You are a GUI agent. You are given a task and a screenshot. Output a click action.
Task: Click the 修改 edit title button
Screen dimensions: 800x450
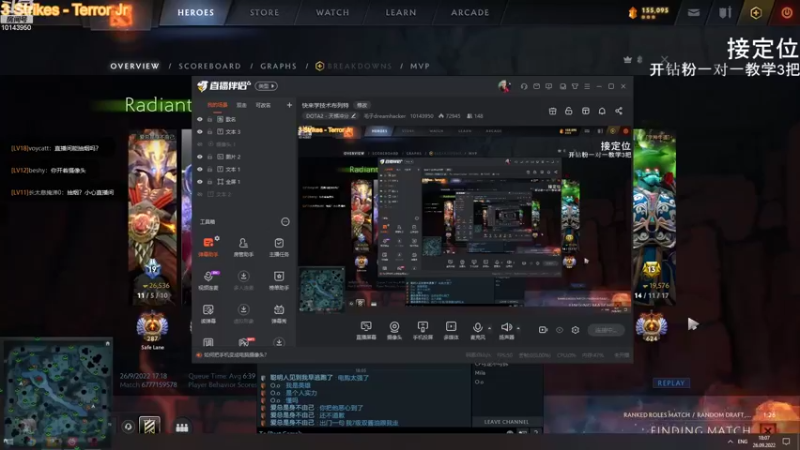(362, 105)
